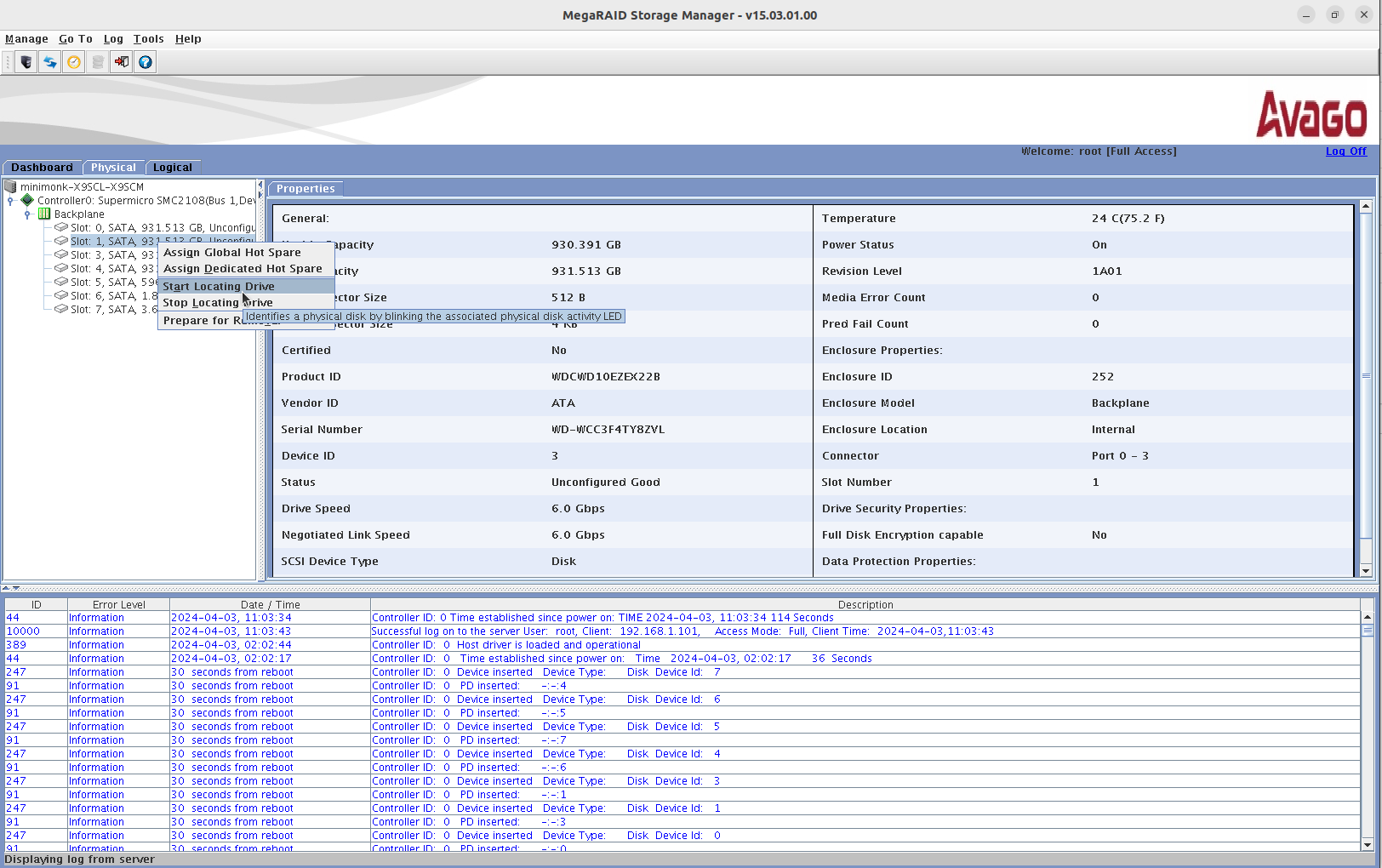Switch to the Physical tab
Screen dimensions: 1382x868
coord(114,168)
